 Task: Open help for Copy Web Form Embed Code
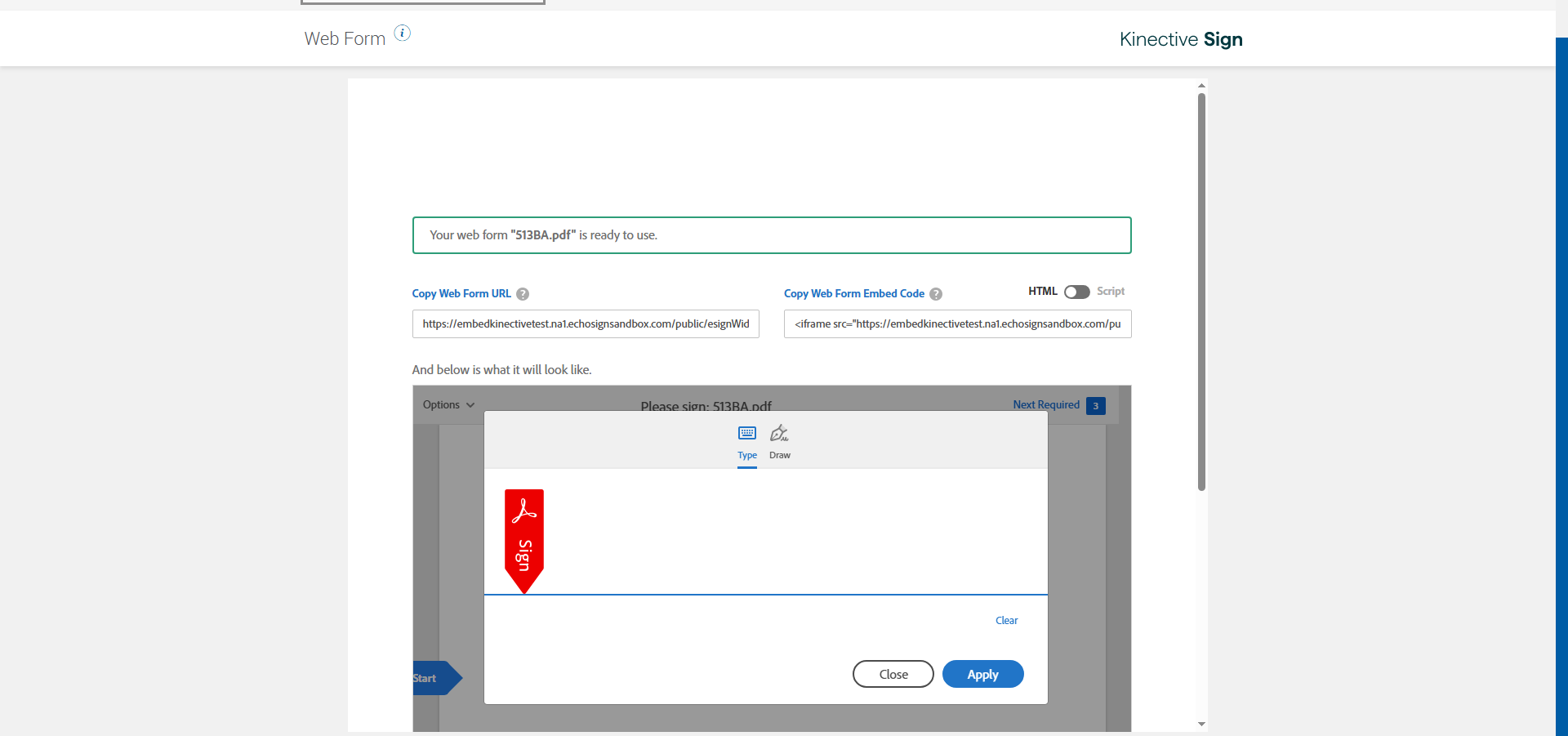(x=936, y=294)
